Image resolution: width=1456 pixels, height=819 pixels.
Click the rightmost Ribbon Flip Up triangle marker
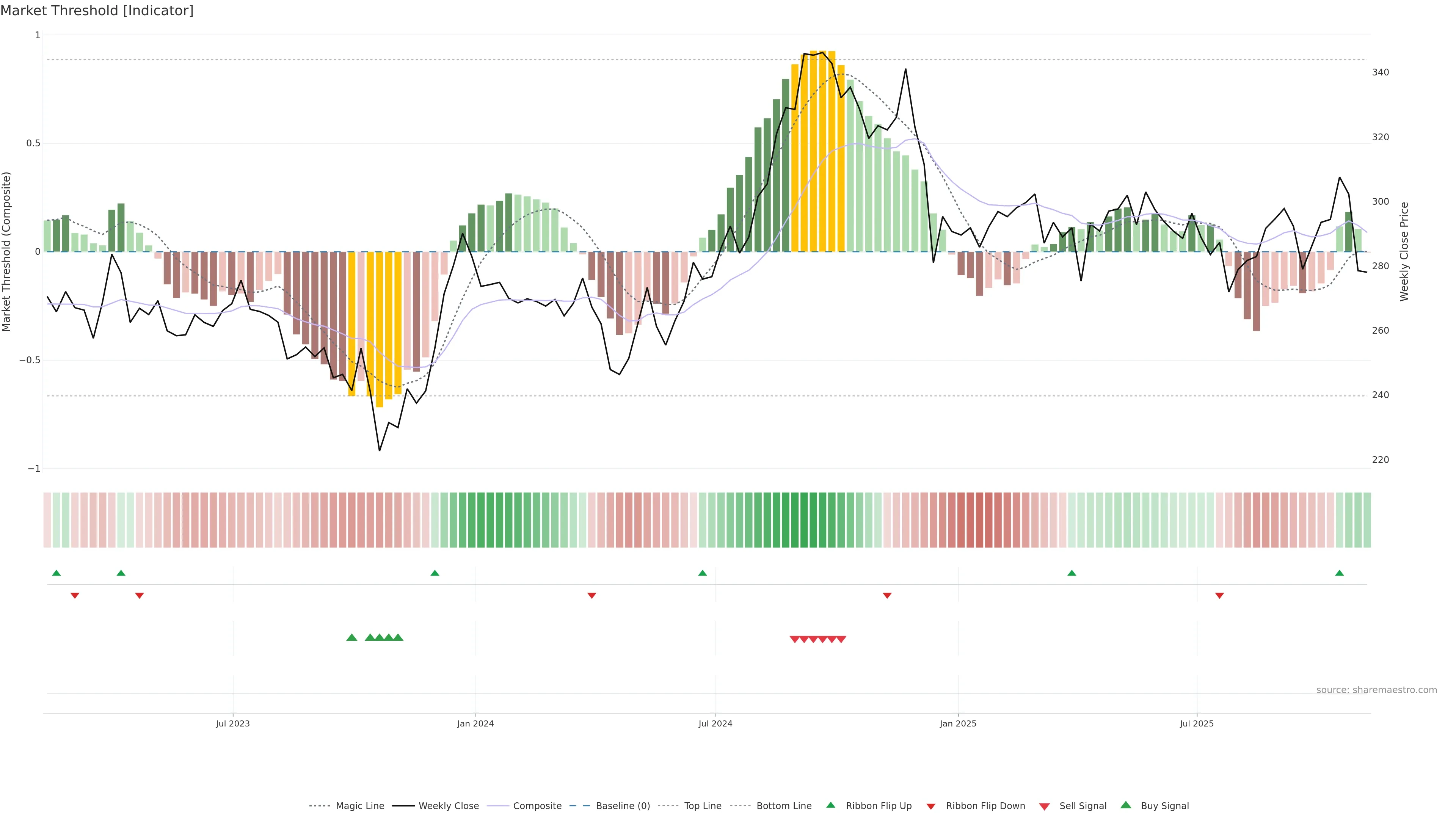point(1339,573)
